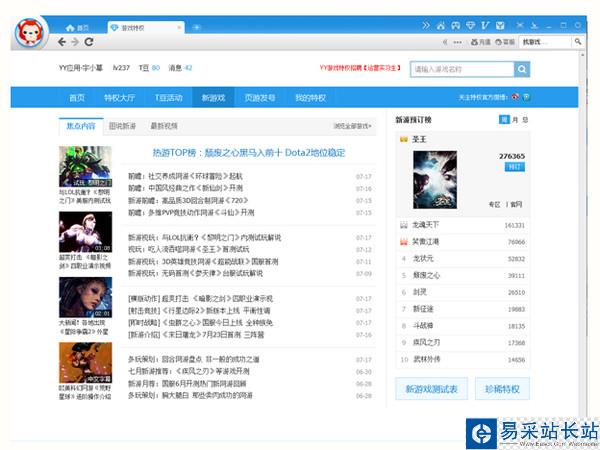The image size is (600, 450).
Task: Open 武林外传 ranked tenth
Action: [426, 359]
